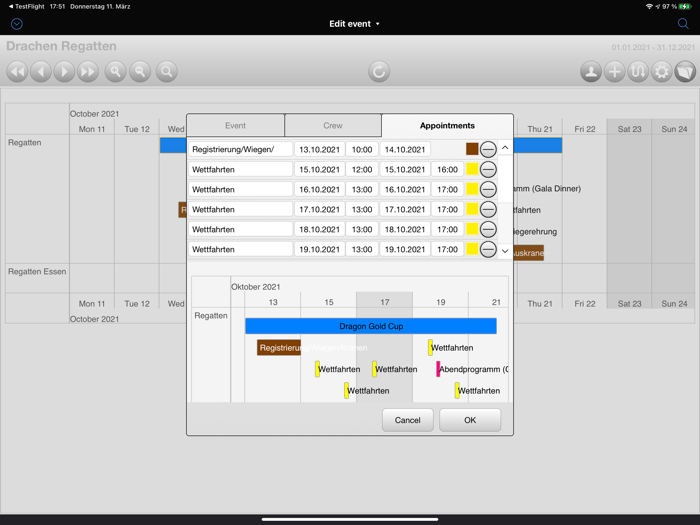Open yellow swatch of Wettfahrten 17.10.2021 row
The width and height of the screenshot is (700, 525).
pyautogui.click(x=472, y=209)
